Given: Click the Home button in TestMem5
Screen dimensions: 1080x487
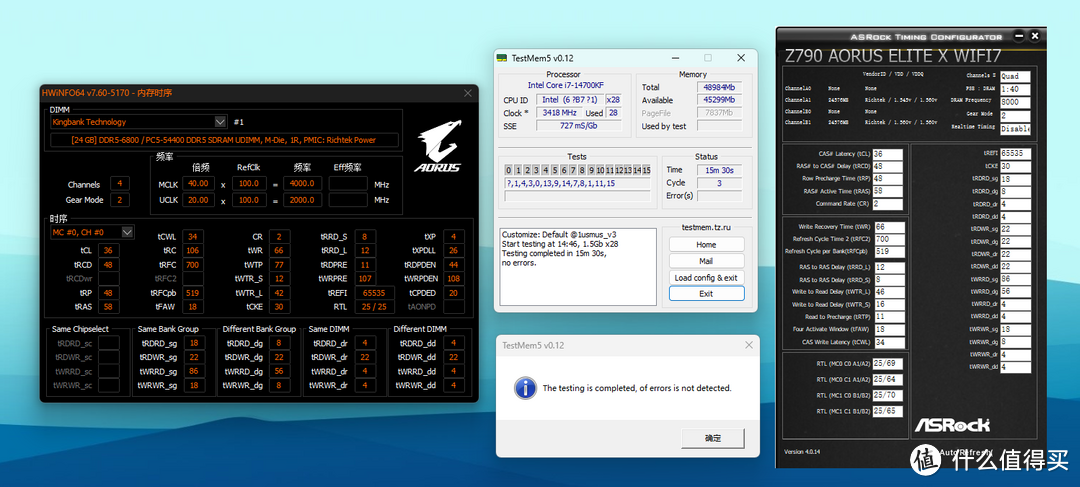Looking at the screenshot, I should coord(706,245).
